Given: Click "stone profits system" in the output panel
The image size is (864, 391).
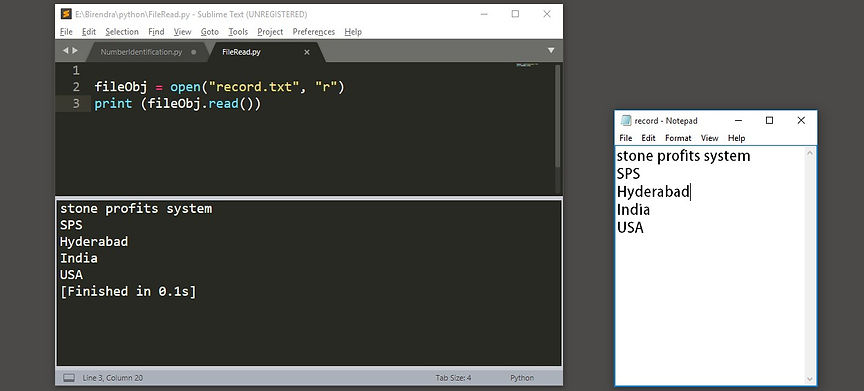Looking at the screenshot, I should coord(136,209).
